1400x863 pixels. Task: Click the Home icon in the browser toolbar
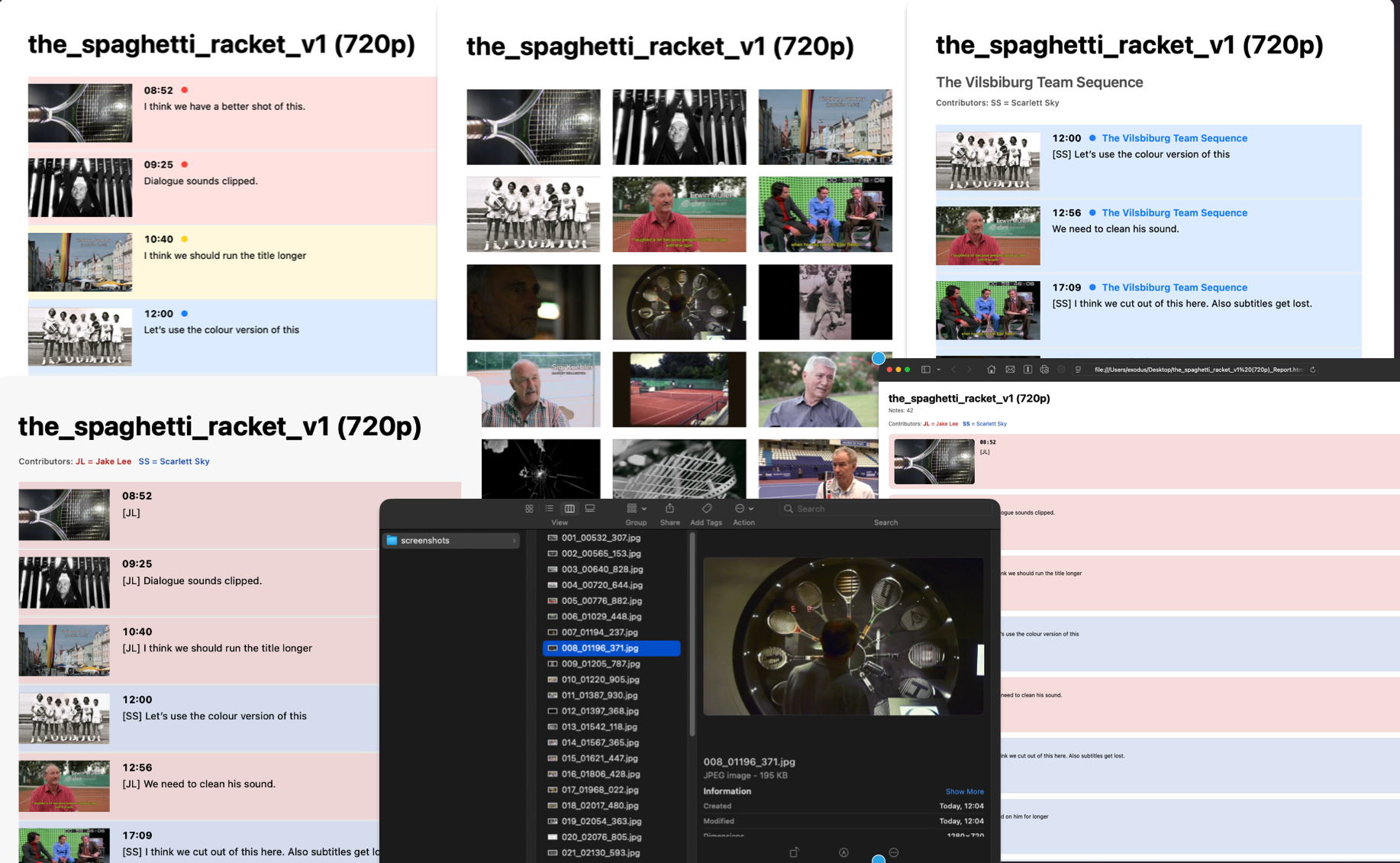pyautogui.click(x=992, y=370)
